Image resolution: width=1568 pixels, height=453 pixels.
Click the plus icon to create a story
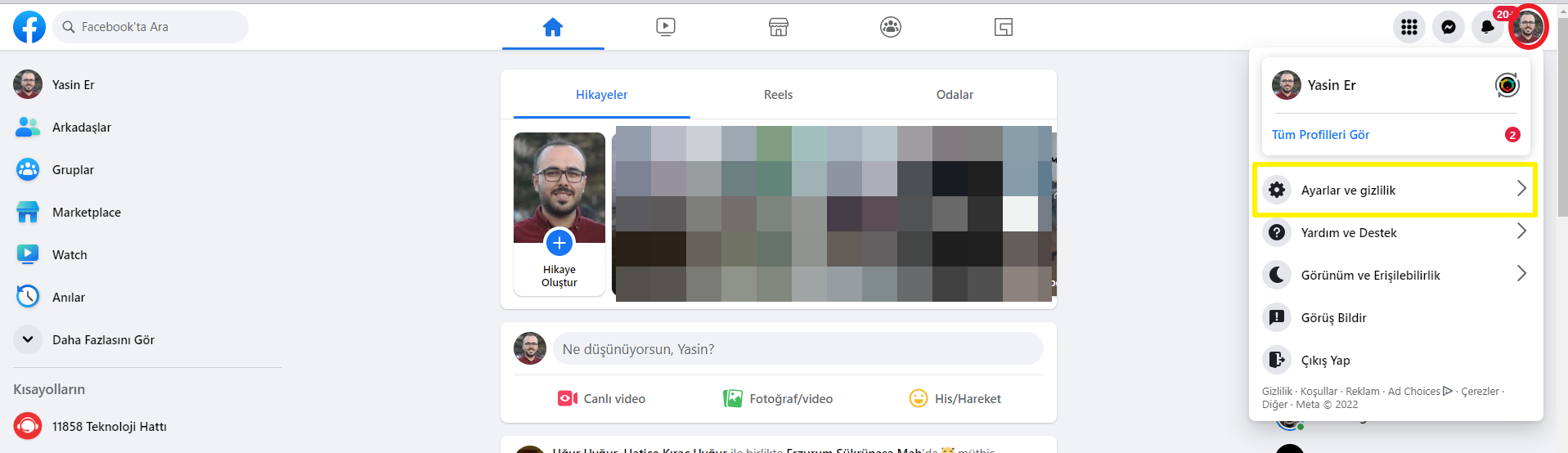[559, 243]
